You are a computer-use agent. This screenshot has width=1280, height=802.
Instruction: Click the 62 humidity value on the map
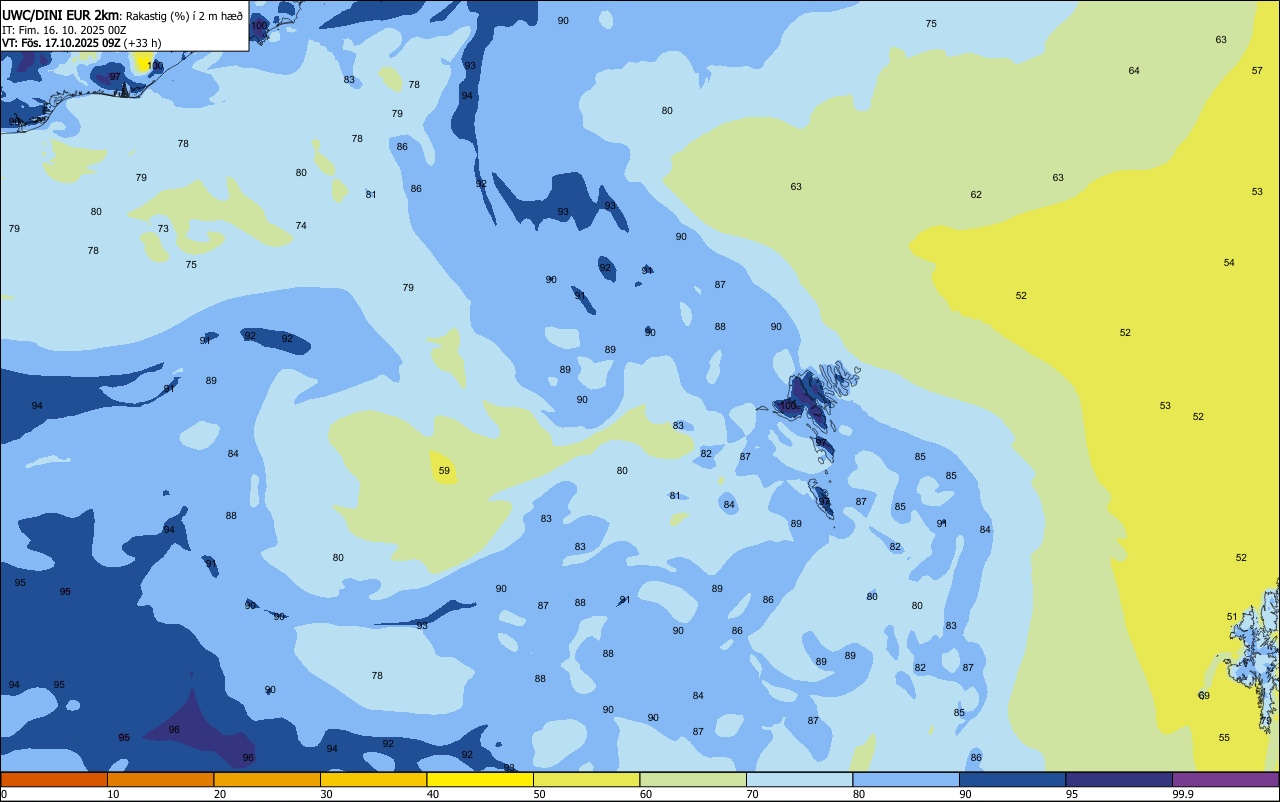coord(976,195)
